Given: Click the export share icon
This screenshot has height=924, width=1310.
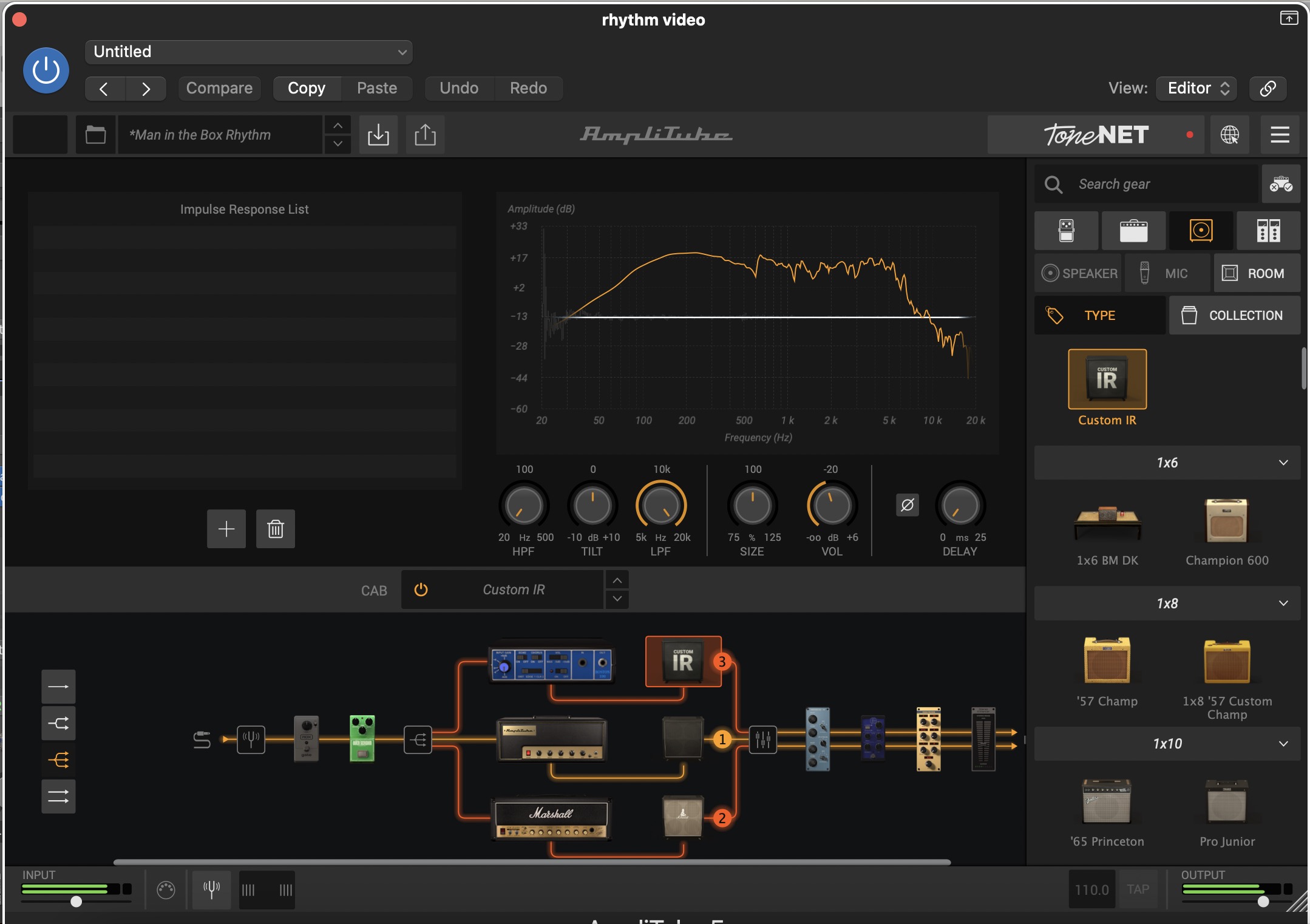Looking at the screenshot, I should (425, 135).
